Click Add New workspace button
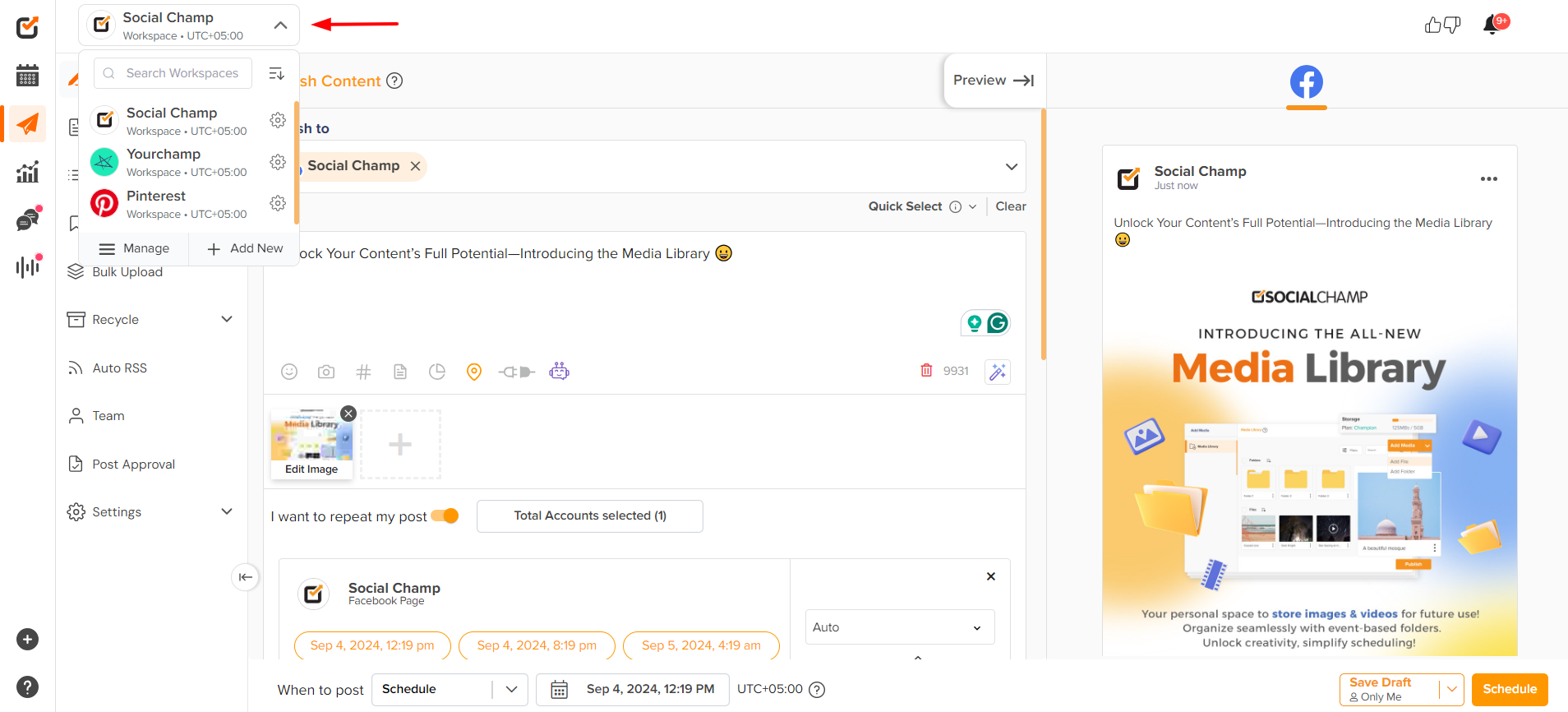The image size is (1568, 712). click(245, 248)
